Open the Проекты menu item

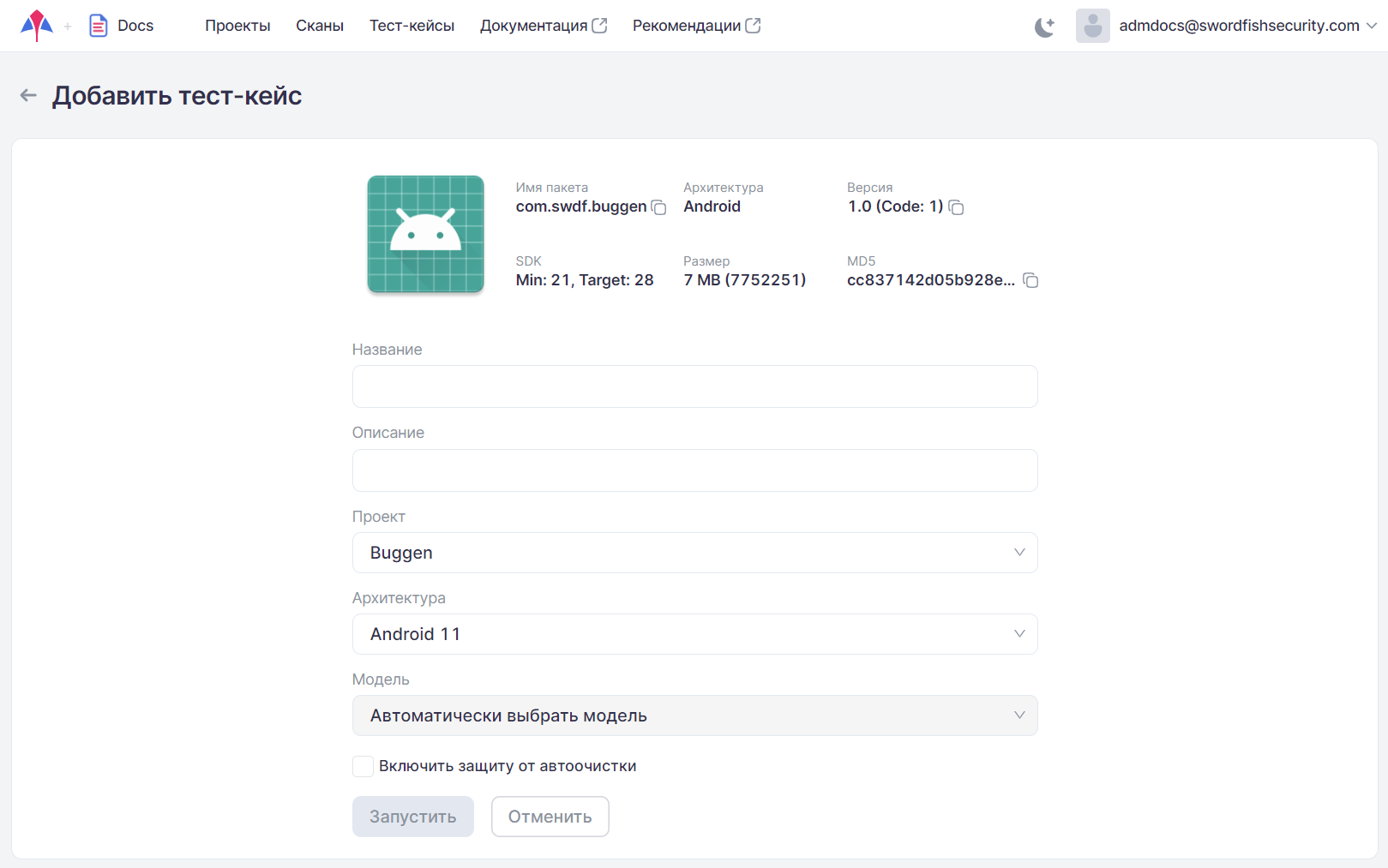click(237, 26)
